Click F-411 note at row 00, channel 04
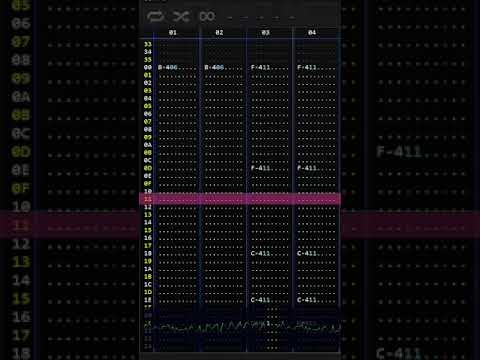The width and height of the screenshot is (480, 360). pos(307,67)
